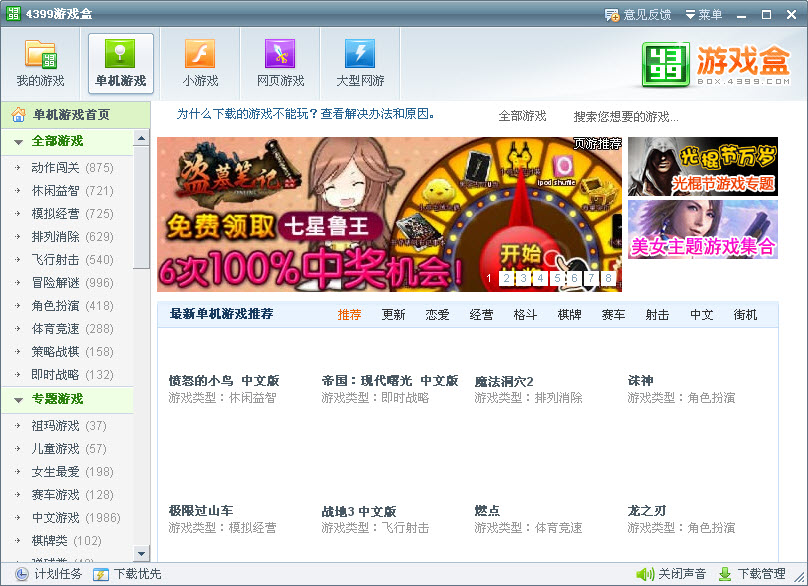This screenshot has width=808, height=586.
Task: Click the 下载管理 download arrow icon
Action: [725, 574]
